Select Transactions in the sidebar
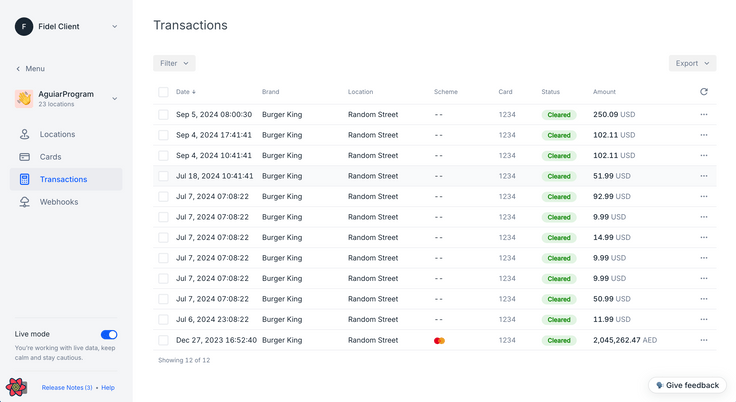This screenshot has height=402, width=736. click(66, 179)
